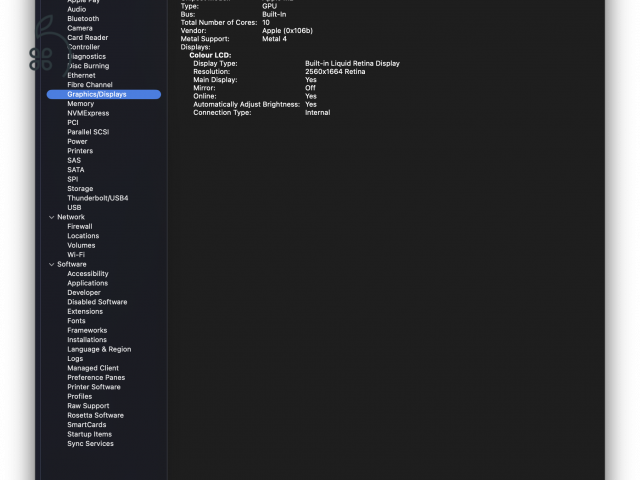Select Profiles under Software
This screenshot has width=640, height=480.
pyautogui.click(x=80, y=396)
